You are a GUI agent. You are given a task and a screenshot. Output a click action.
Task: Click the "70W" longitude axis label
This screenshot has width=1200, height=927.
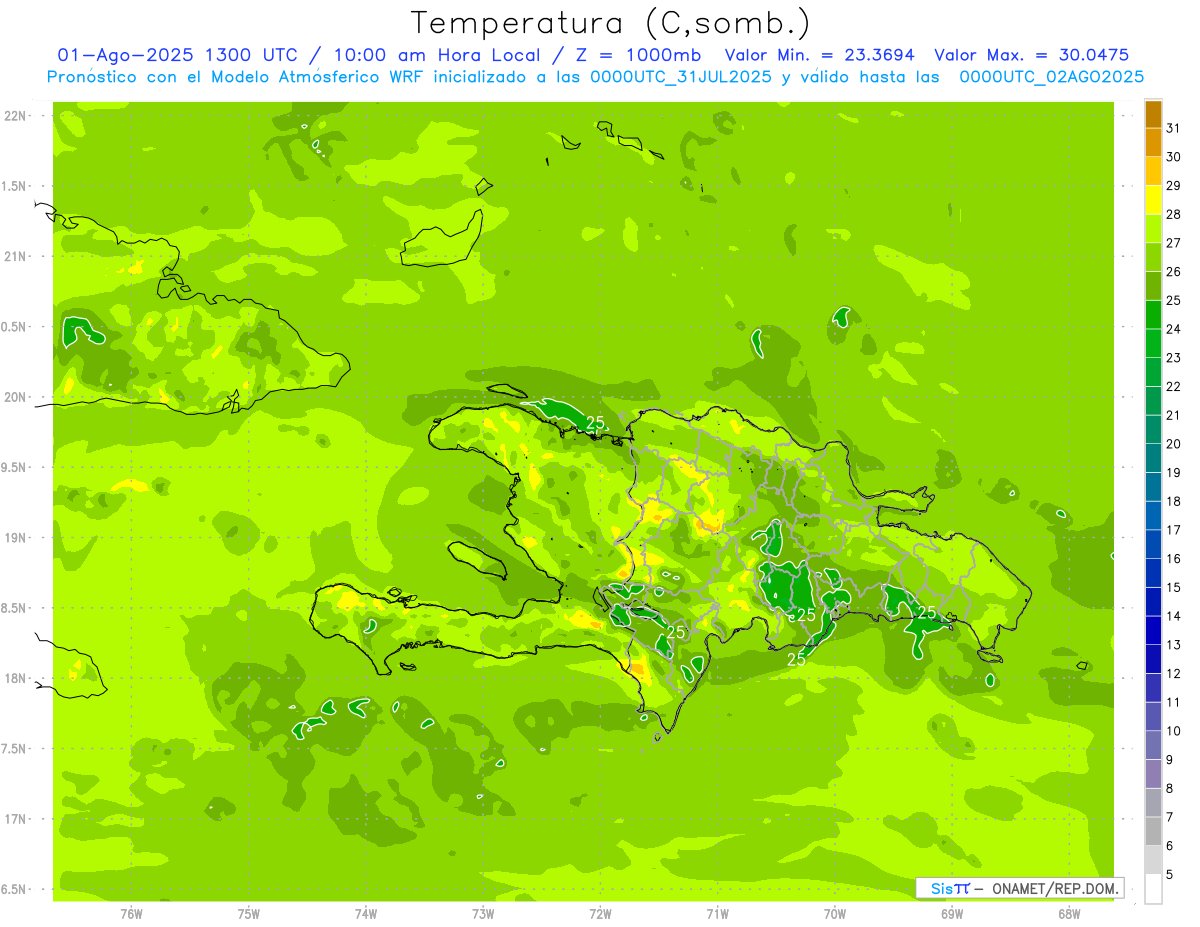(834, 913)
